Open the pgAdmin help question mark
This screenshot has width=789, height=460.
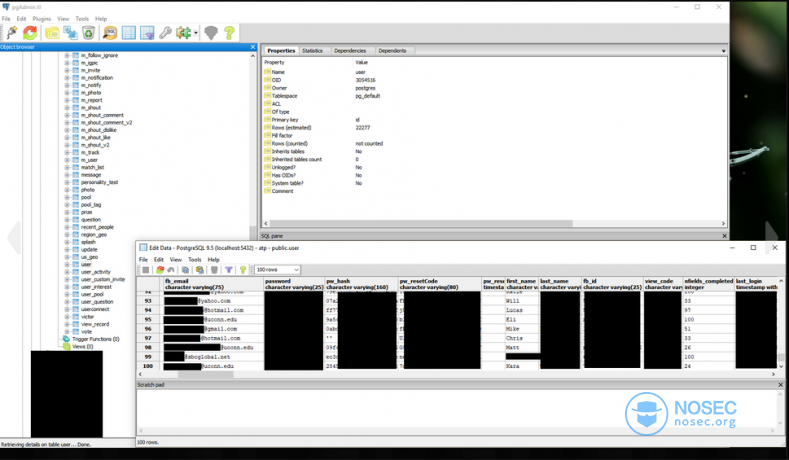229,33
